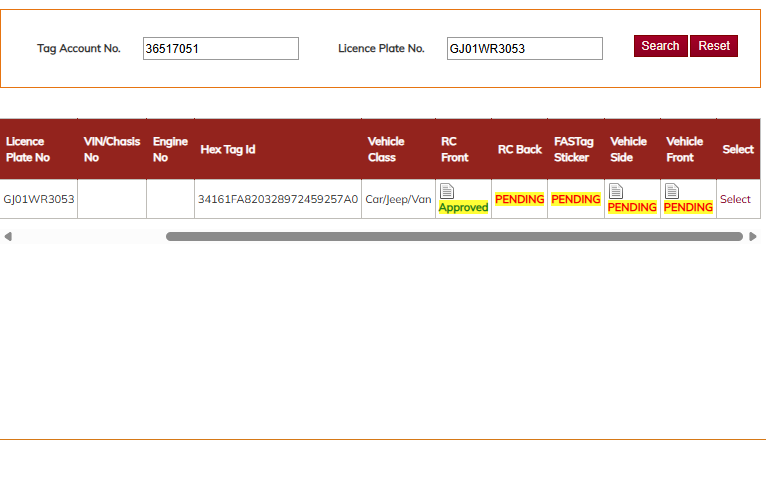Focus the Licence Plate No. input field
The width and height of the screenshot is (766, 484).
pos(525,49)
